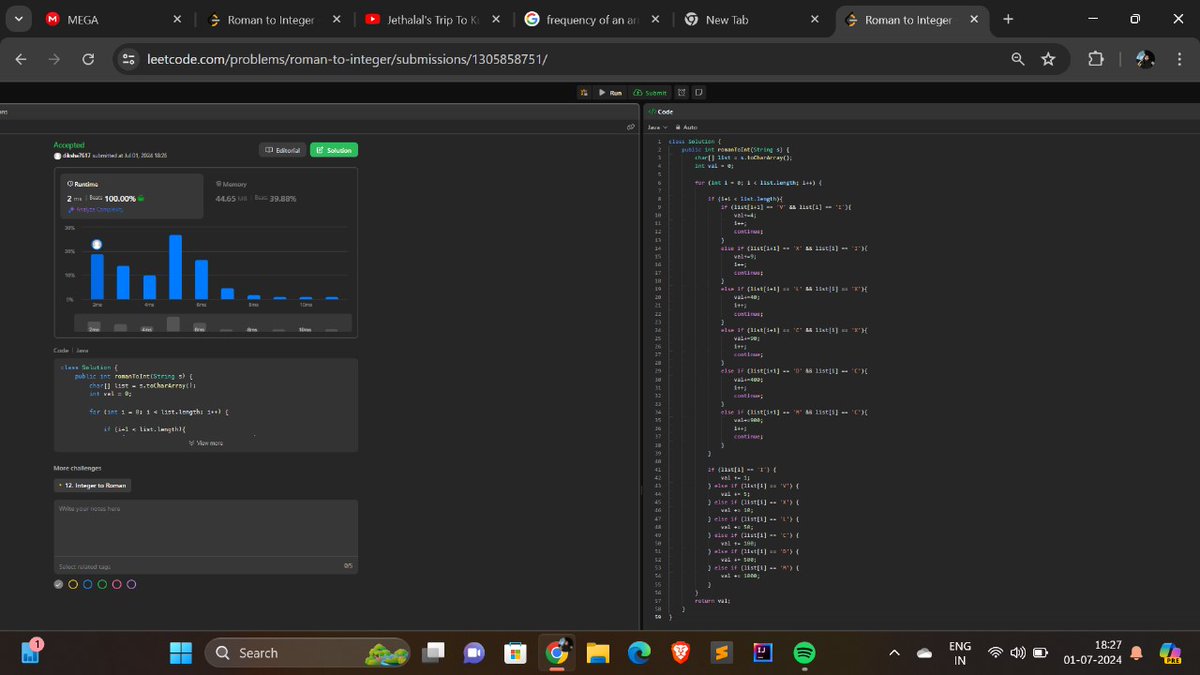Image resolution: width=1200 pixels, height=675 pixels.
Task: Open Spotify from the taskbar
Action: pyautogui.click(x=803, y=653)
